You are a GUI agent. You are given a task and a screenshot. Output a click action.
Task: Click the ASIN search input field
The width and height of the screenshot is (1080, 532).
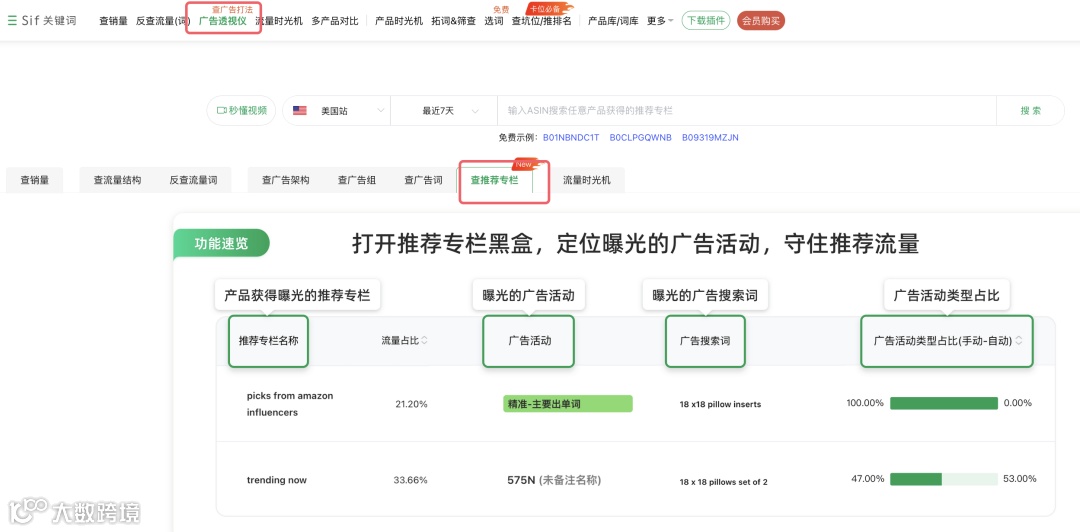[747, 110]
